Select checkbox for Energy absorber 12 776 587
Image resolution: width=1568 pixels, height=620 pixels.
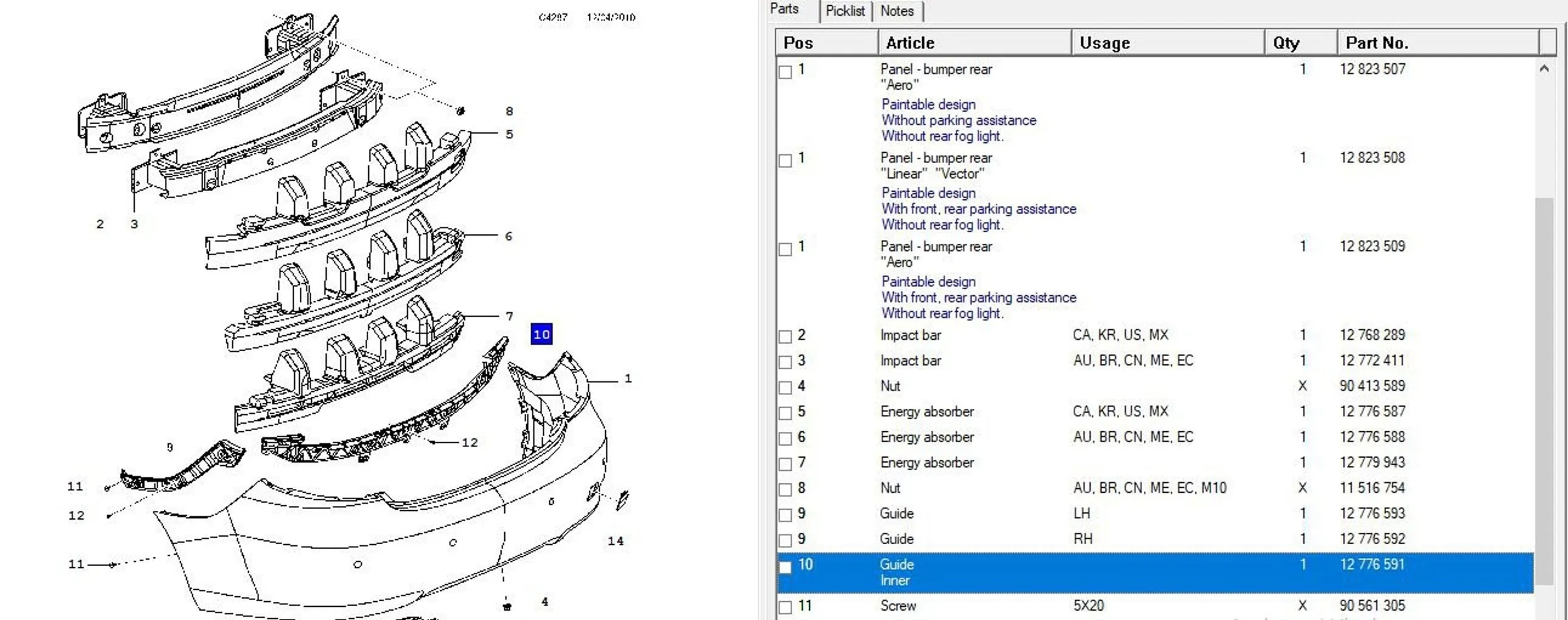click(x=785, y=413)
